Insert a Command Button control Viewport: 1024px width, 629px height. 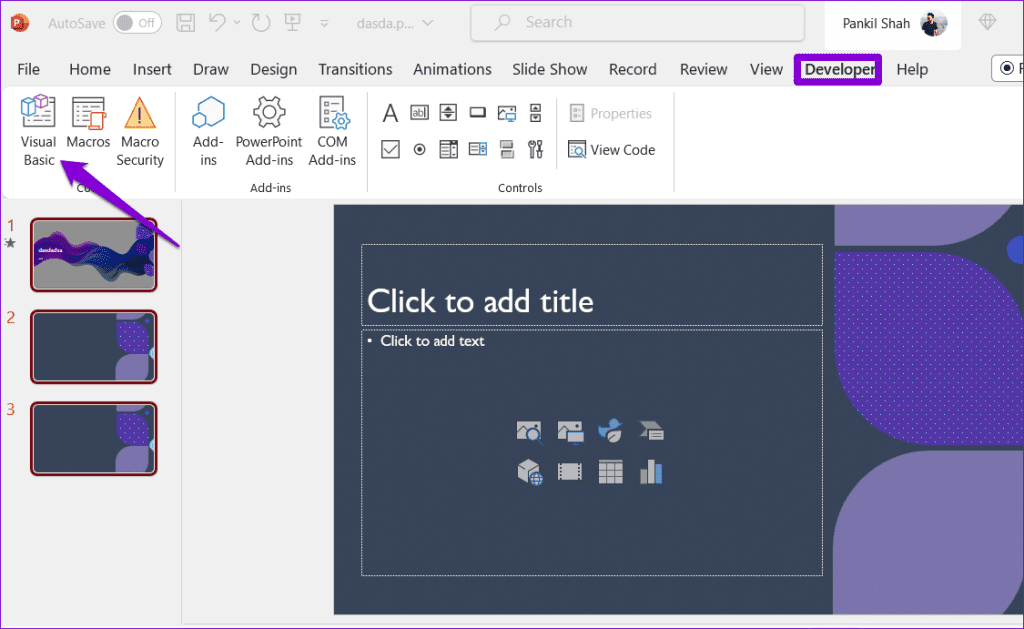click(477, 112)
